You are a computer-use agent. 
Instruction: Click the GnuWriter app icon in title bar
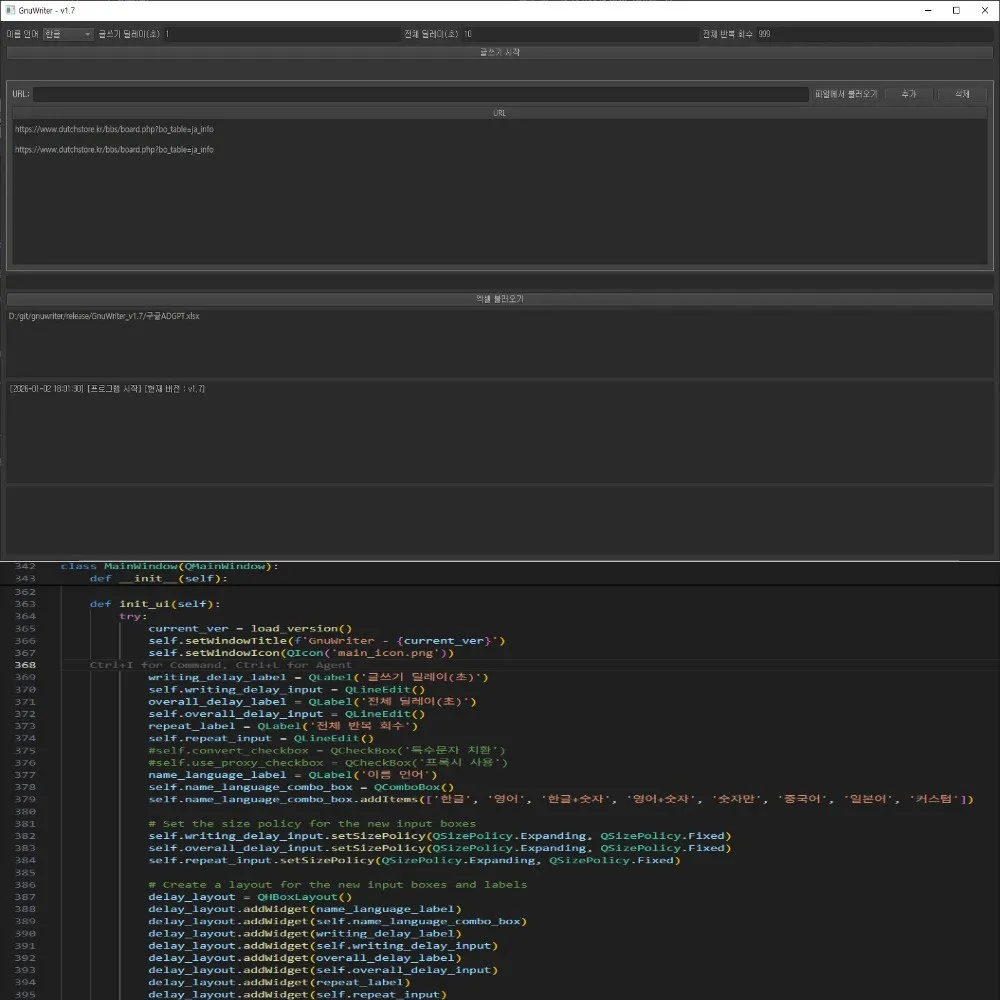[10, 10]
